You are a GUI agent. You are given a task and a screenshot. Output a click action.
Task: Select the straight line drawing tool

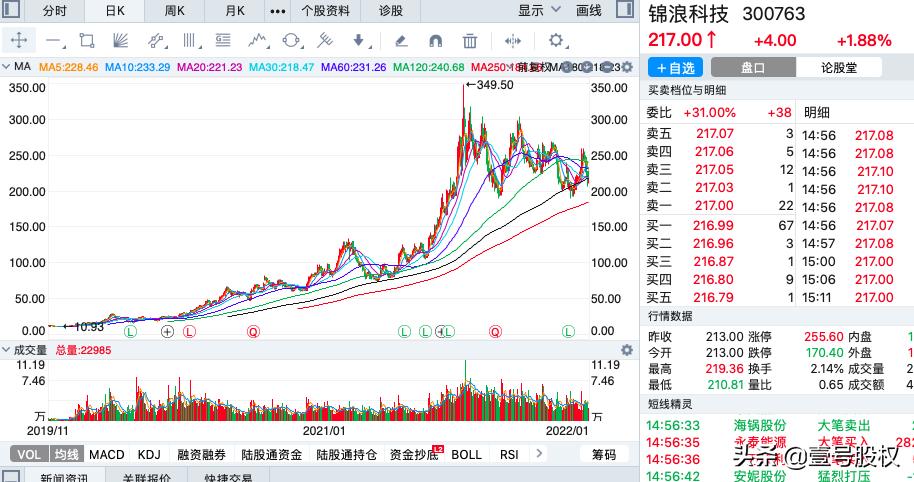point(54,41)
